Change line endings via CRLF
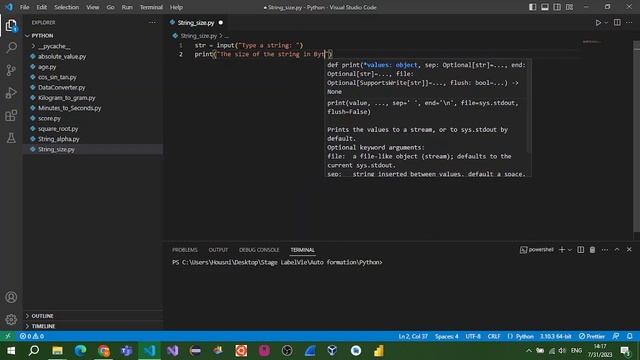Screen dimensions: 640x360 [x=494, y=336]
